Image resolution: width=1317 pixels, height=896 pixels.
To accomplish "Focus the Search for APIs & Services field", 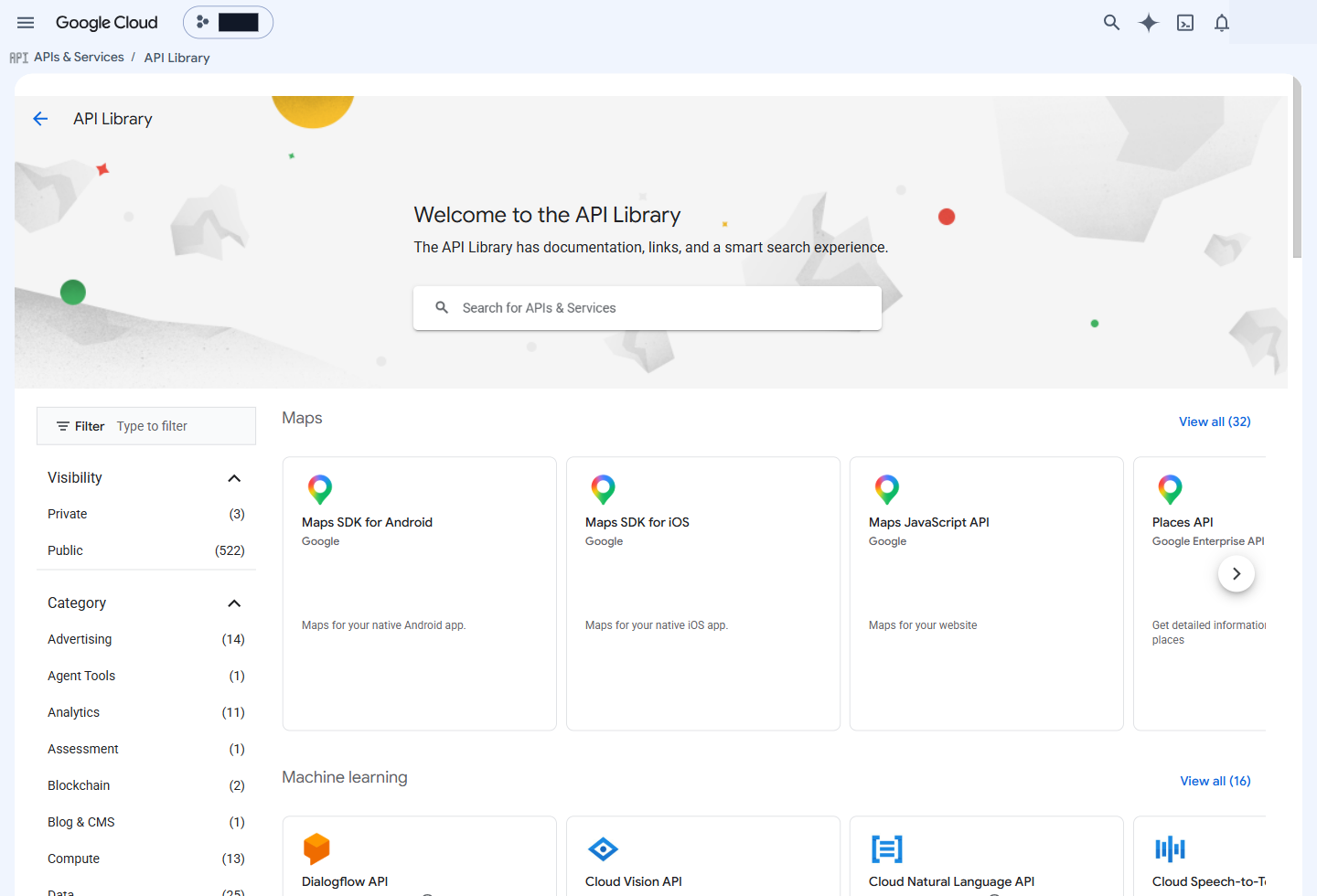I will point(648,308).
